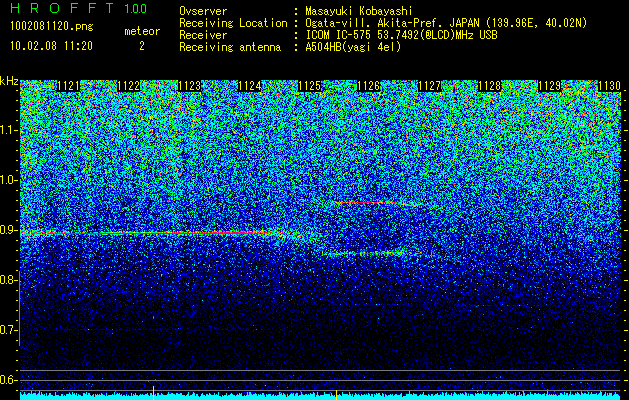Click the meteor count value 2
The width and height of the screenshot is (629, 400).
tap(142, 46)
